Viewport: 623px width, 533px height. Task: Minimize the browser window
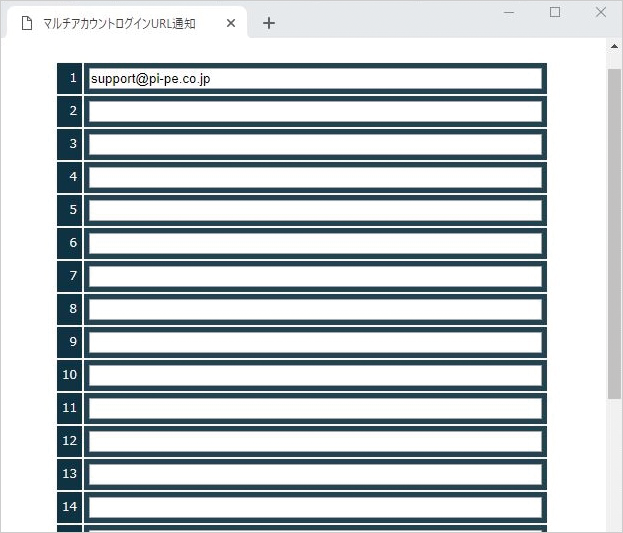(x=509, y=13)
